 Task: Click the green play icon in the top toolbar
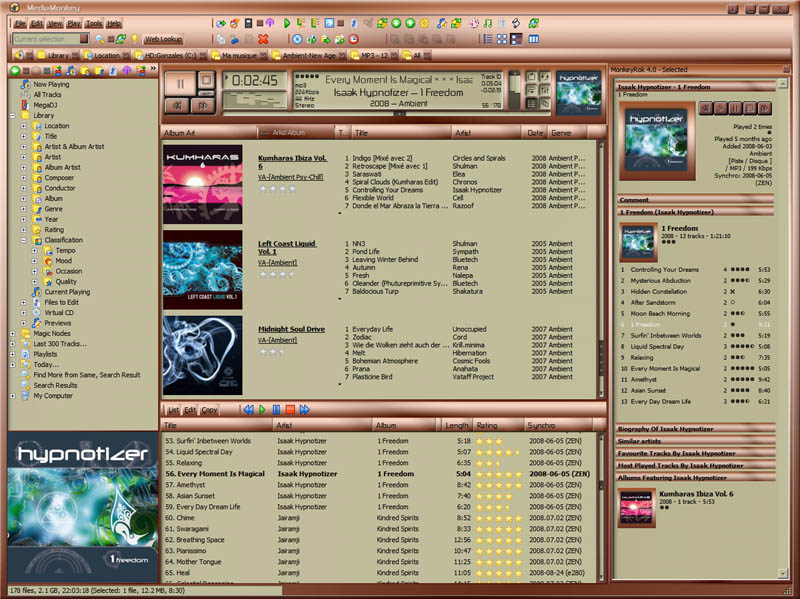pyautogui.click(x=287, y=23)
